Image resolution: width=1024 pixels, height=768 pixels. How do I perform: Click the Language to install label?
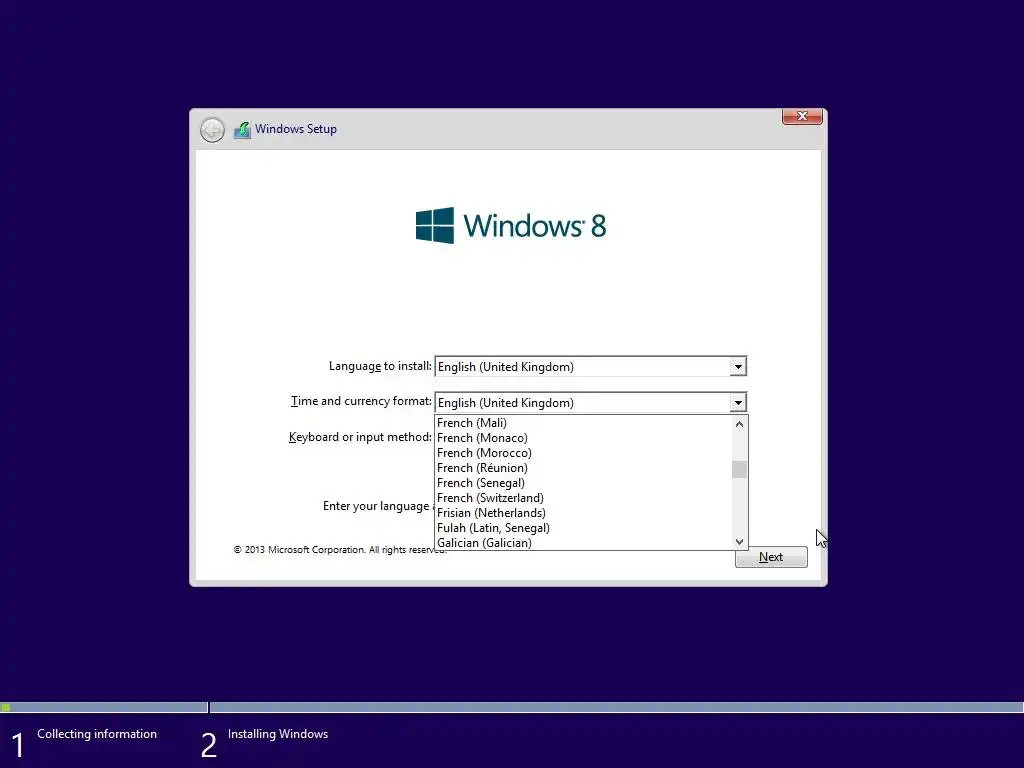coord(380,366)
